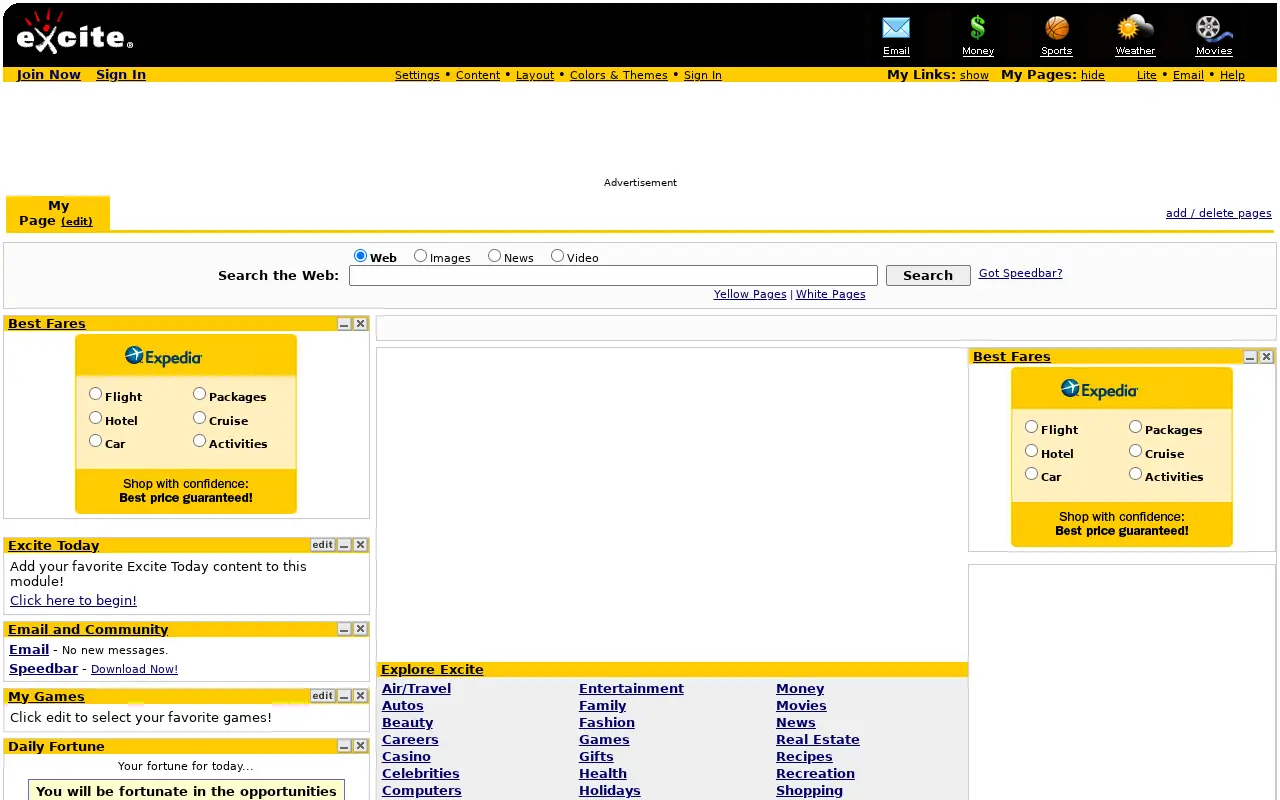Open the Movies film reel icon
Image resolution: width=1280 pixels, height=800 pixels.
tap(1213, 28)
